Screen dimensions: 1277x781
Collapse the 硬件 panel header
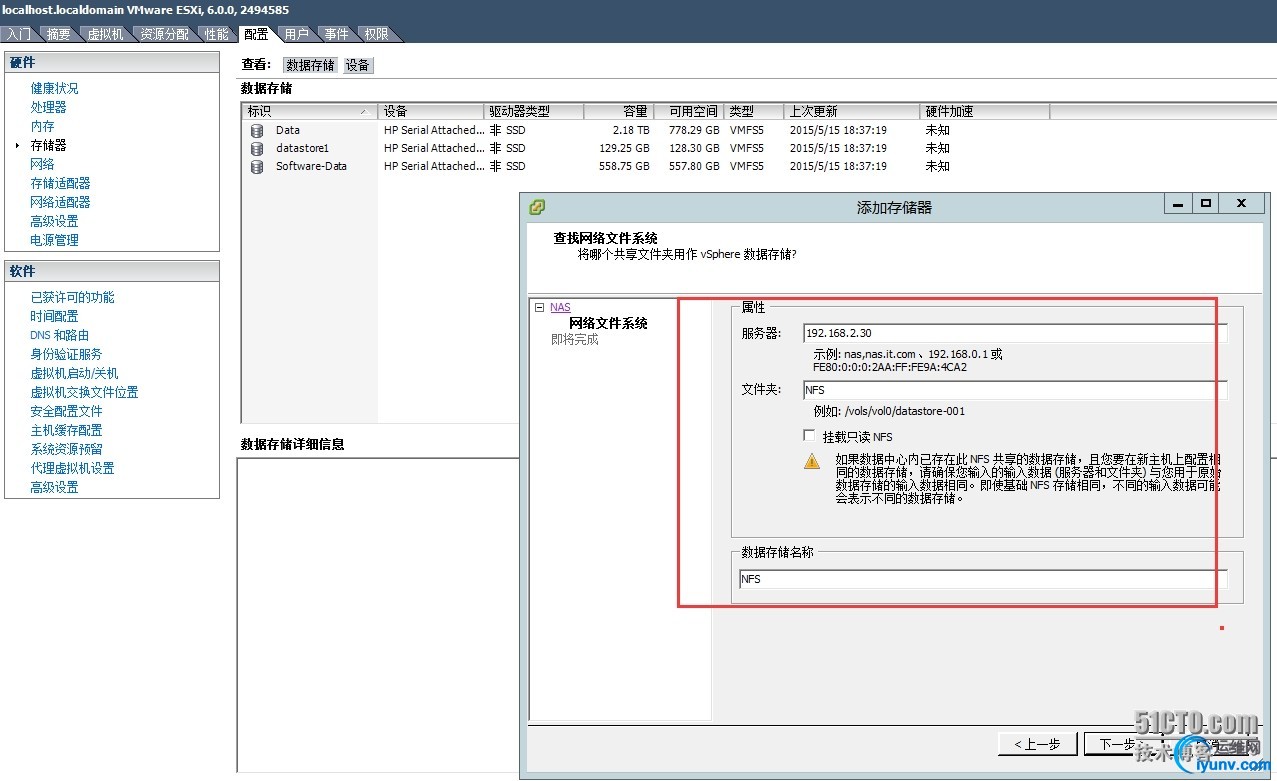point(112,63)
